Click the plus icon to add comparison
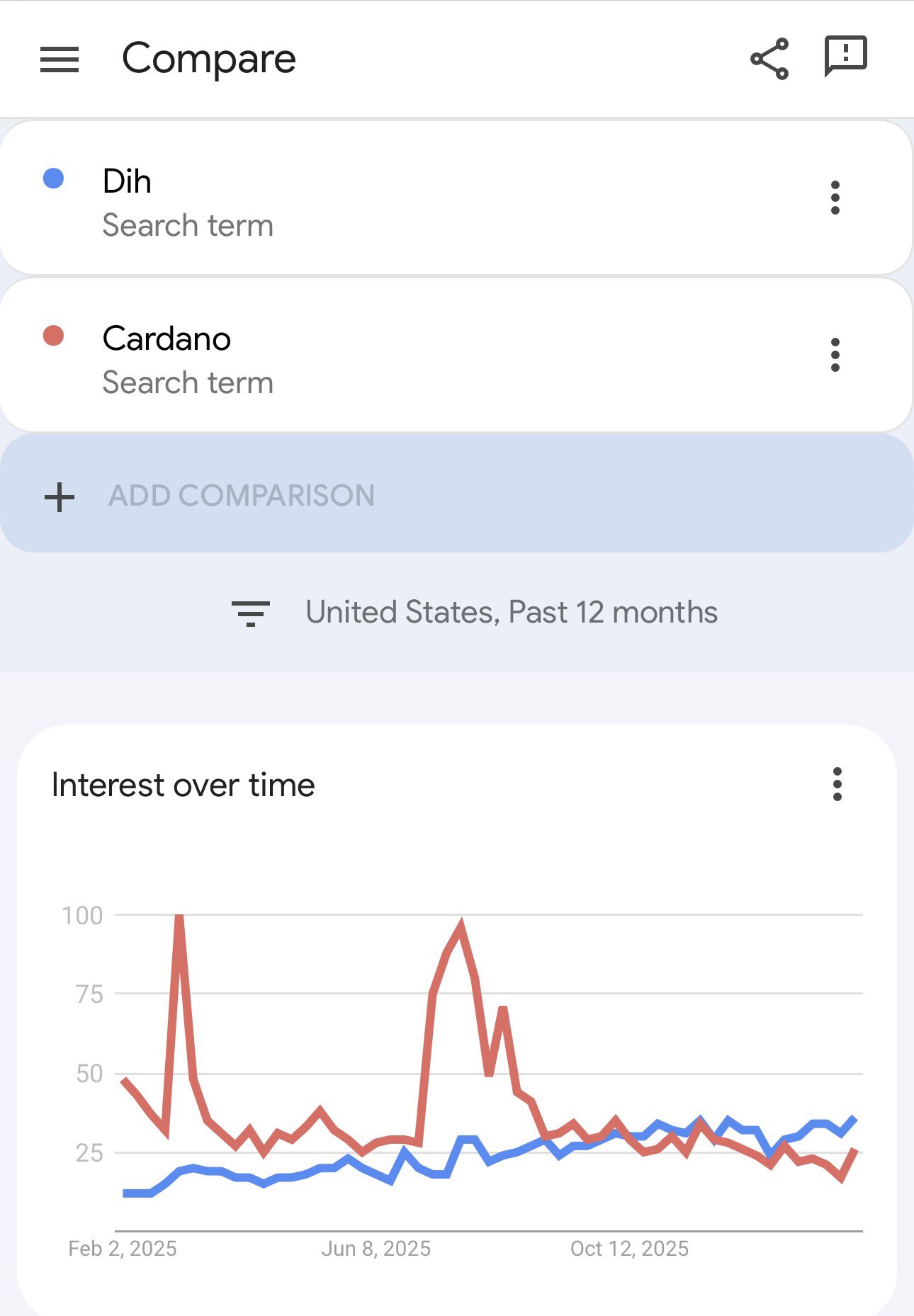The width and height of the screenshot is (914, 1316). [60, 497]
